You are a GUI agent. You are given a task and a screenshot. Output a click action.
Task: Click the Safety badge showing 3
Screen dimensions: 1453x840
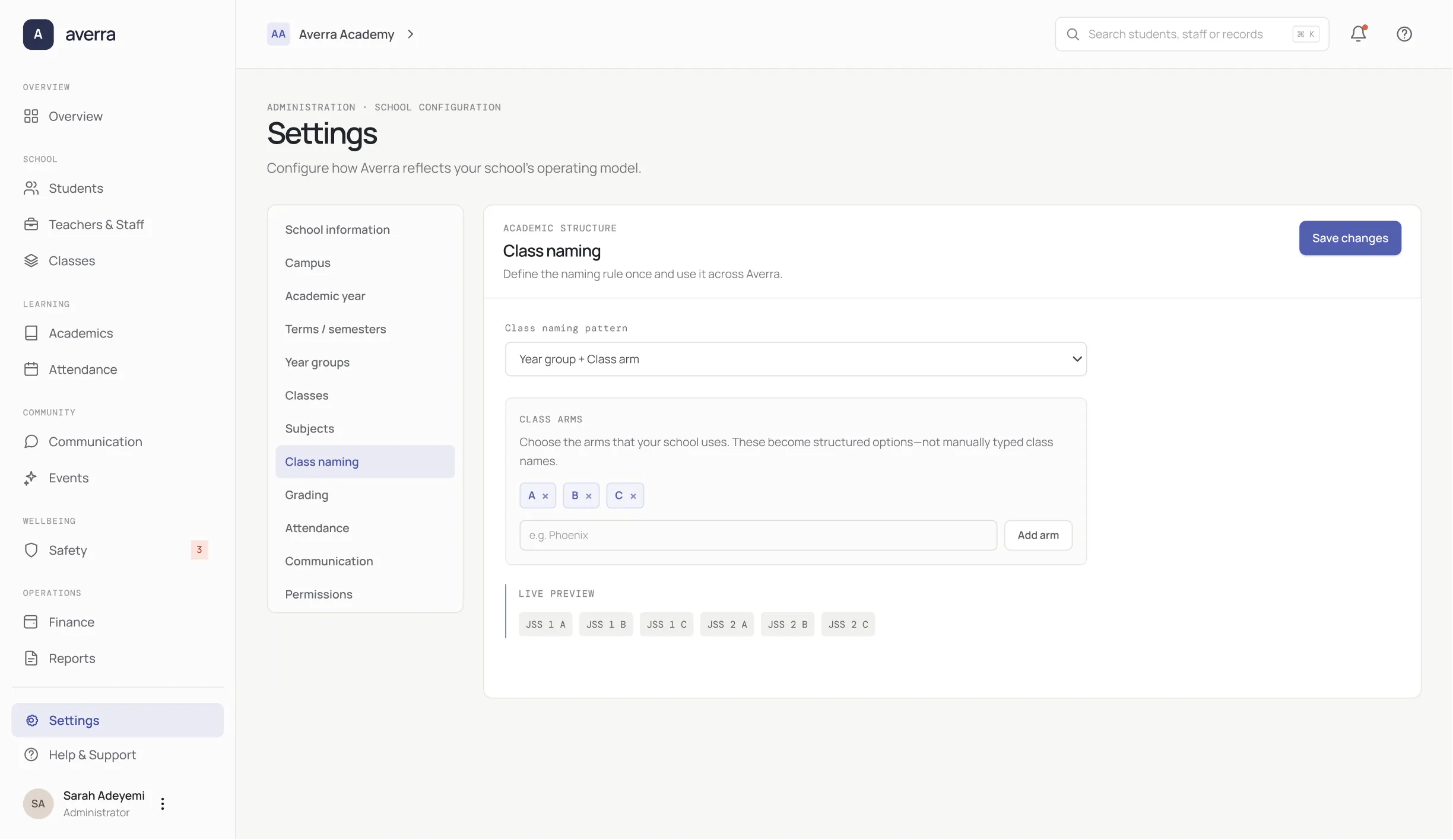[x=199, y=550]
